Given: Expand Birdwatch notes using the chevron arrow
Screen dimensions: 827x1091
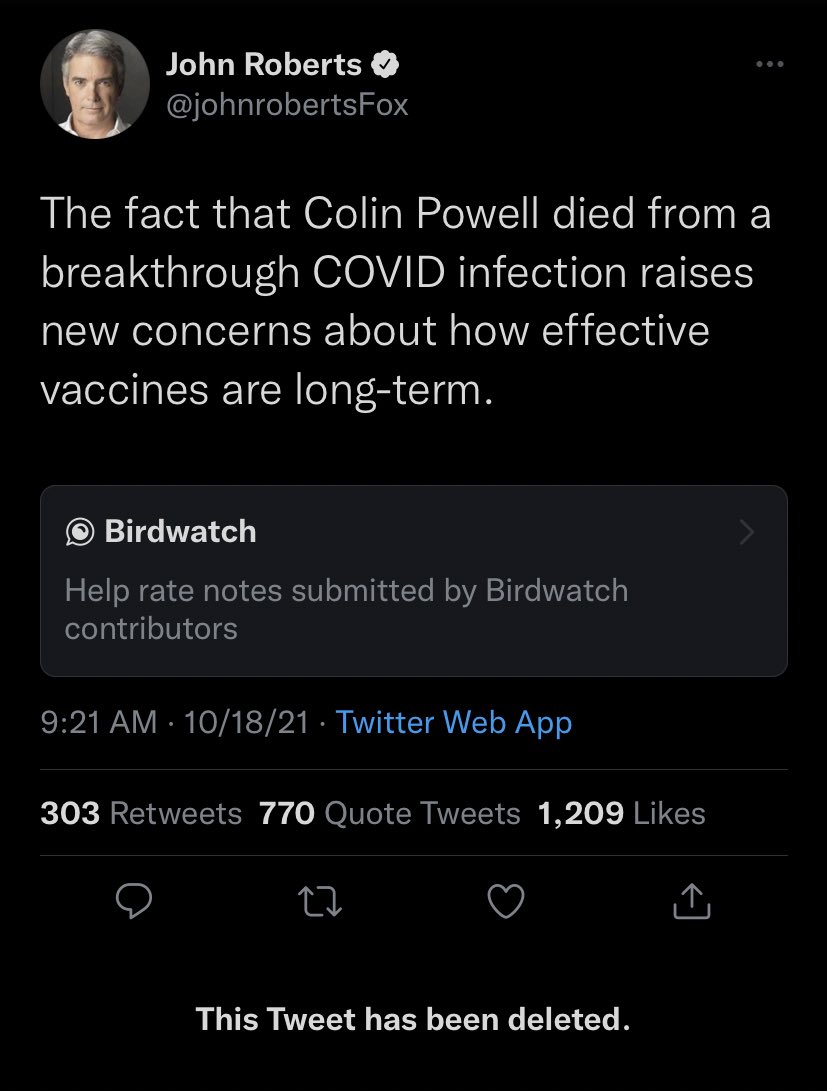Looking at the screenshot, I should (746, 532).
